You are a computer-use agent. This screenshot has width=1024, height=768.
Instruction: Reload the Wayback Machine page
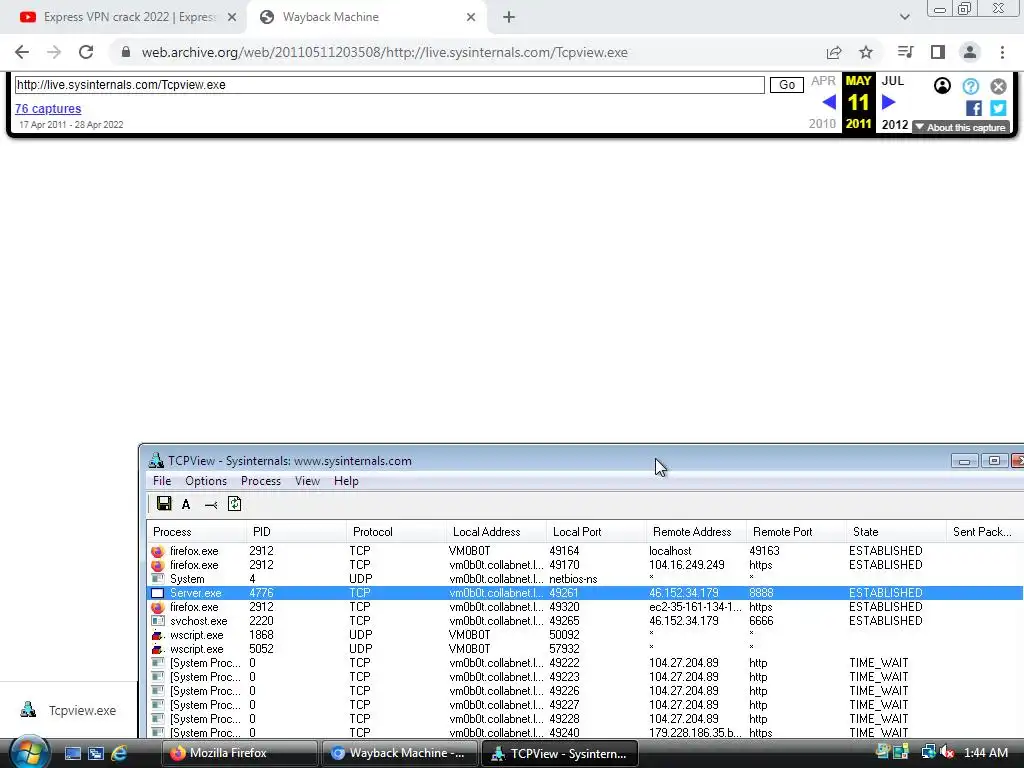86,52
